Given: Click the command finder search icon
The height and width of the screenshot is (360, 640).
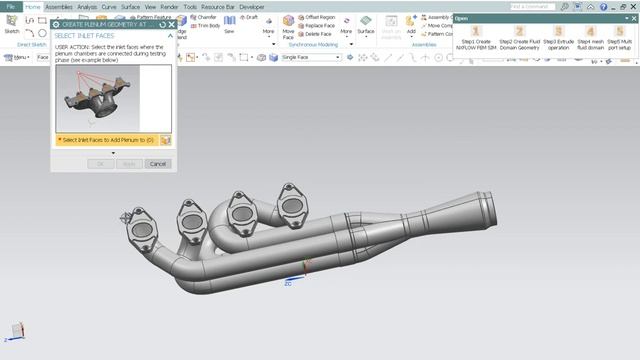Looking at the screenshot, I should tap(564, 7).
